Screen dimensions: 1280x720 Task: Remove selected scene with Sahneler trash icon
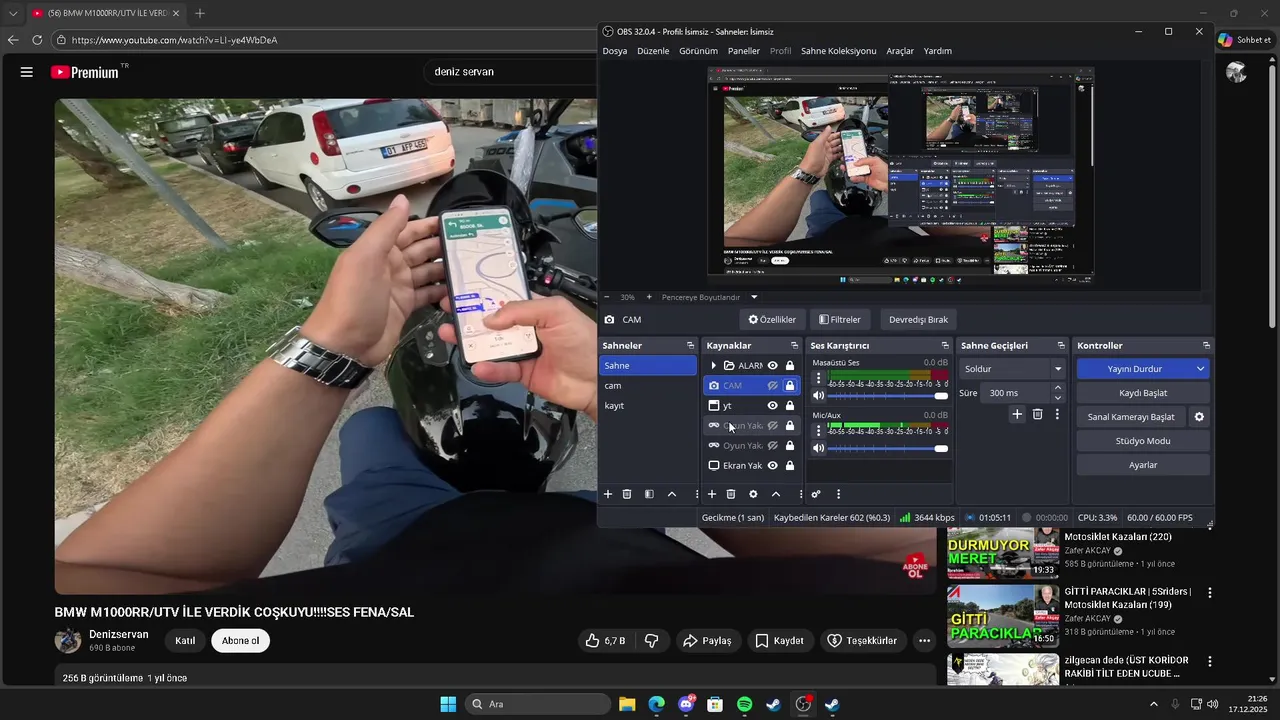pos(627,494)
